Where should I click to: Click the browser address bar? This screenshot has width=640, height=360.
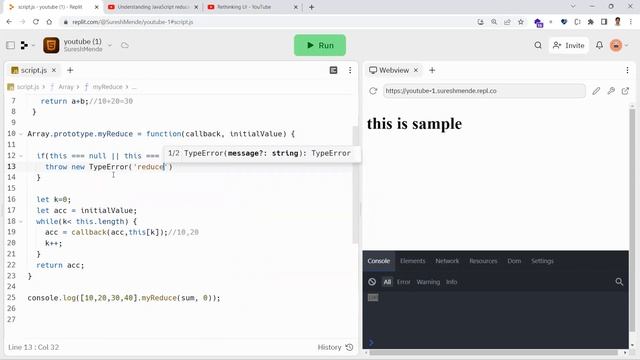[269, 22]
